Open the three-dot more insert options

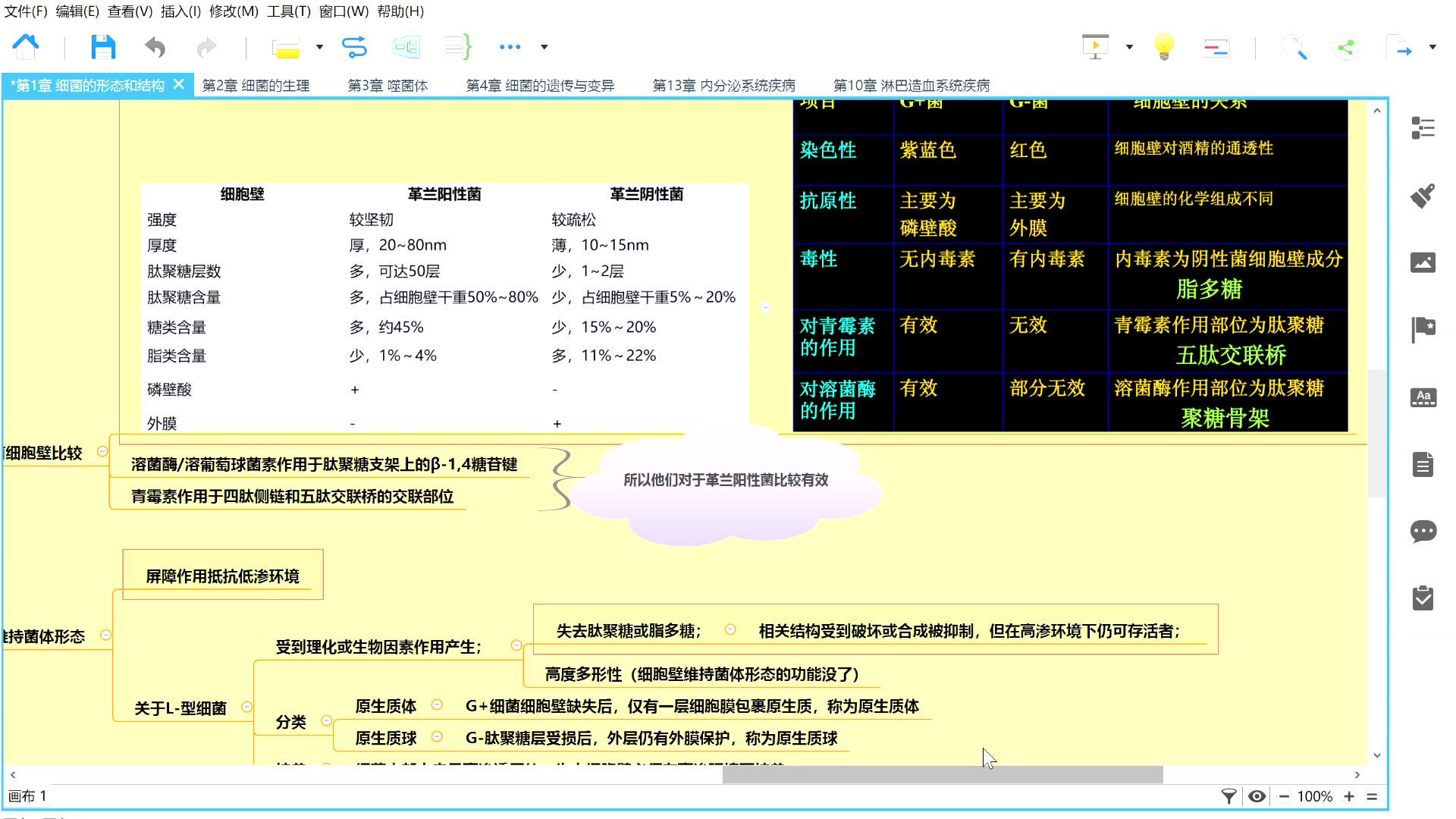pyautogui.click(x=510, y=47)
